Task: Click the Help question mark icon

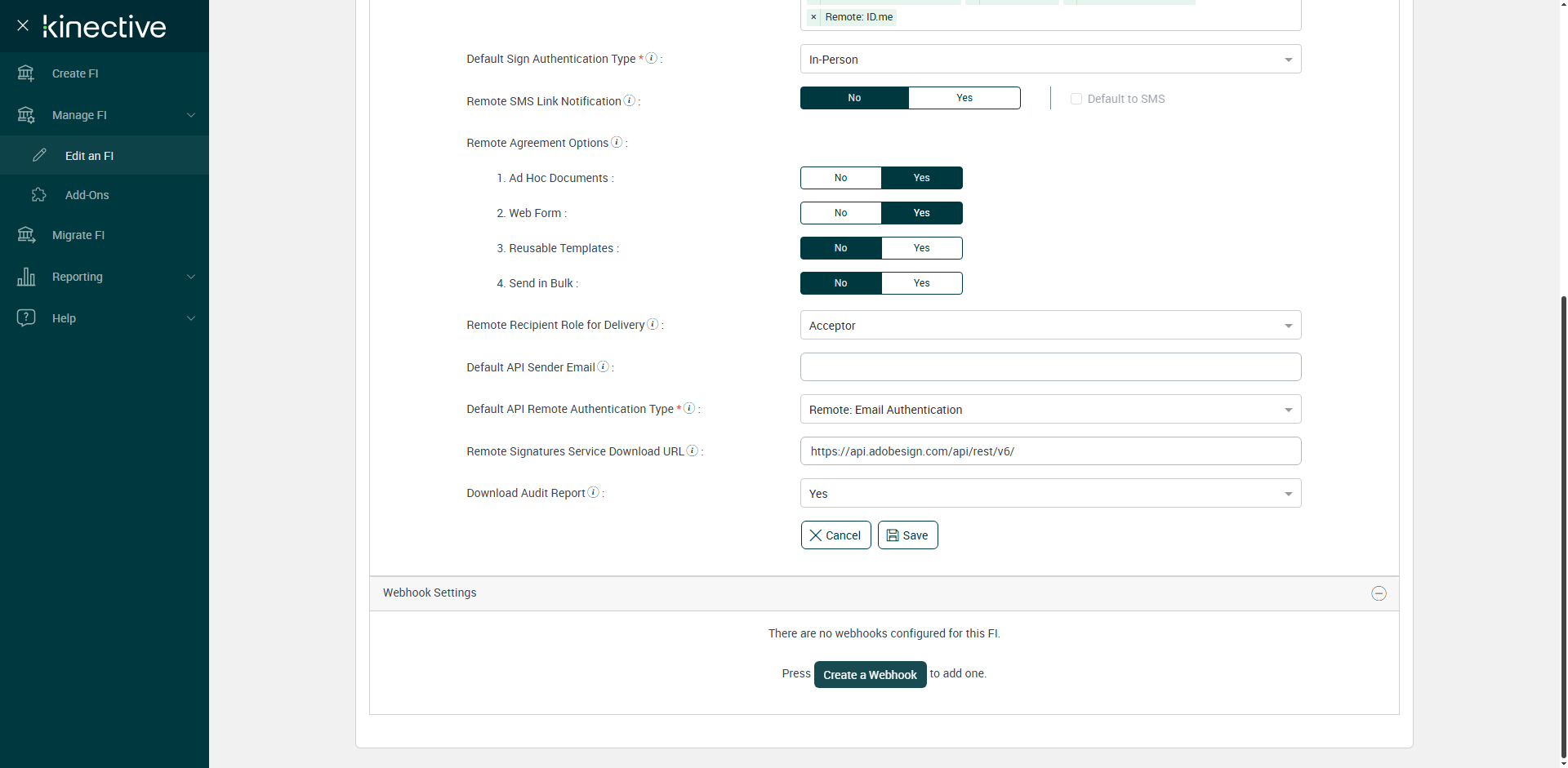Action: [26, 317]
